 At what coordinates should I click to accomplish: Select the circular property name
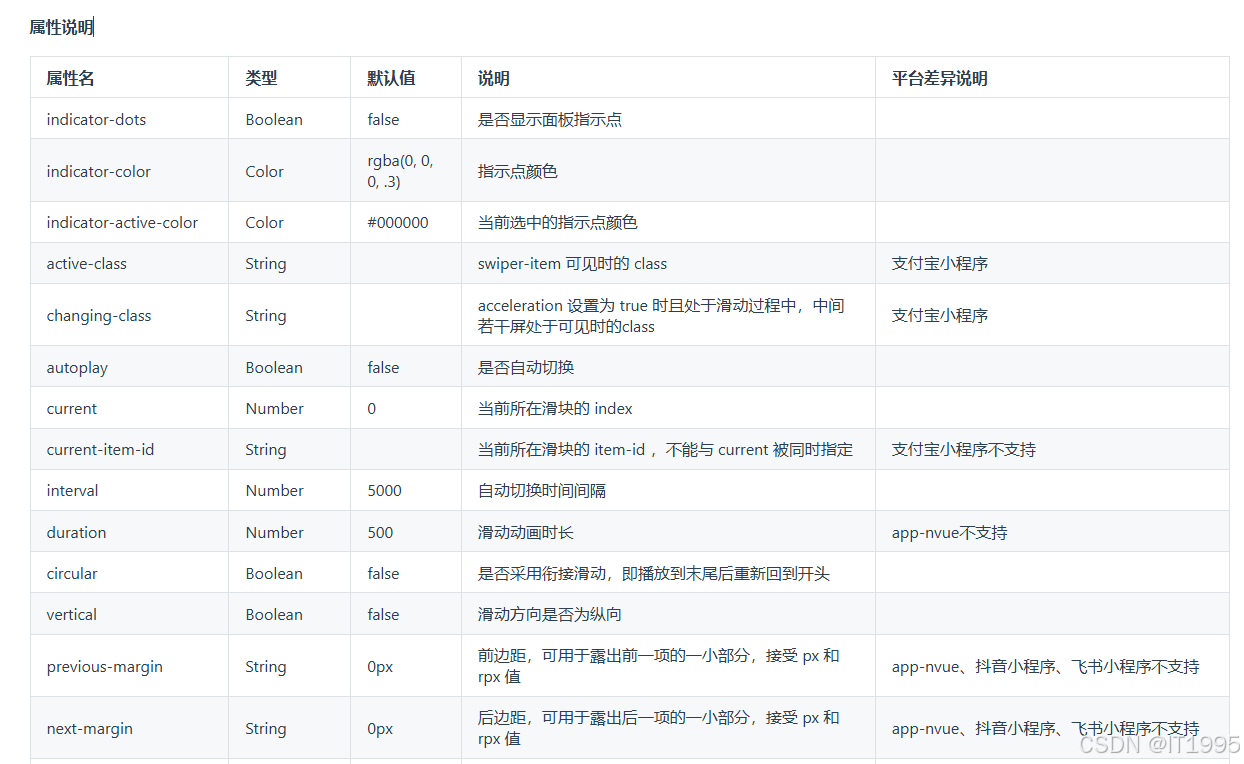[72, 573]
